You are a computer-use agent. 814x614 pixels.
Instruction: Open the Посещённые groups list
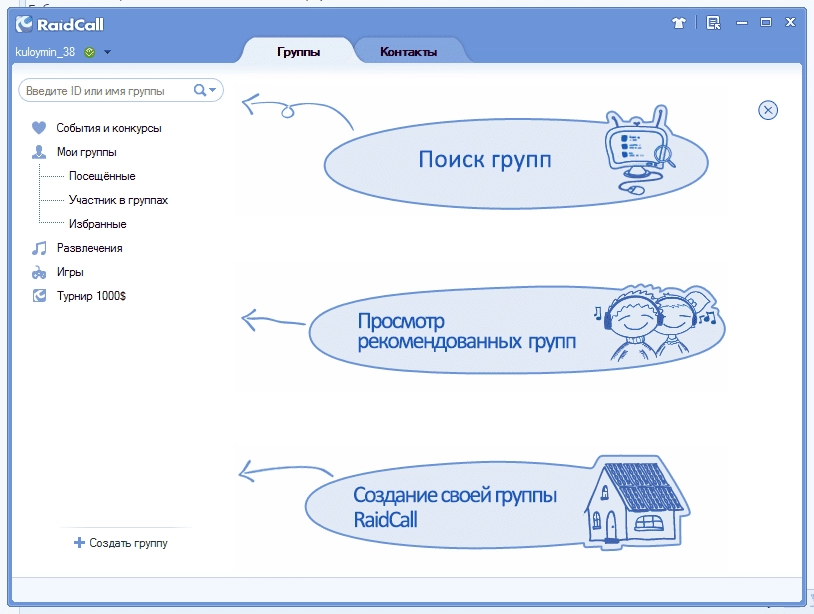coord(102,176)
